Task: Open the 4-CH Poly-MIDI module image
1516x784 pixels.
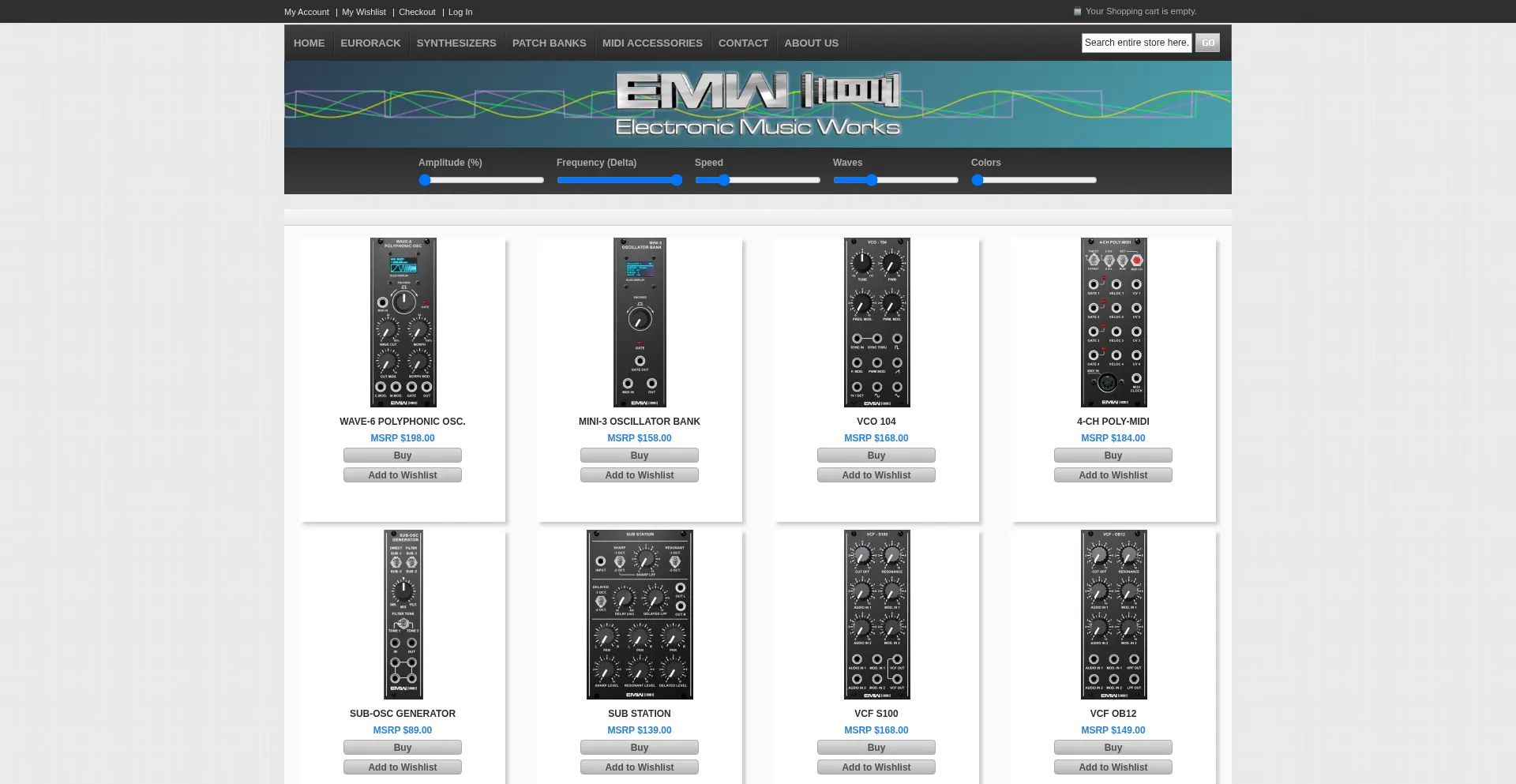Action: (1113, 322)
